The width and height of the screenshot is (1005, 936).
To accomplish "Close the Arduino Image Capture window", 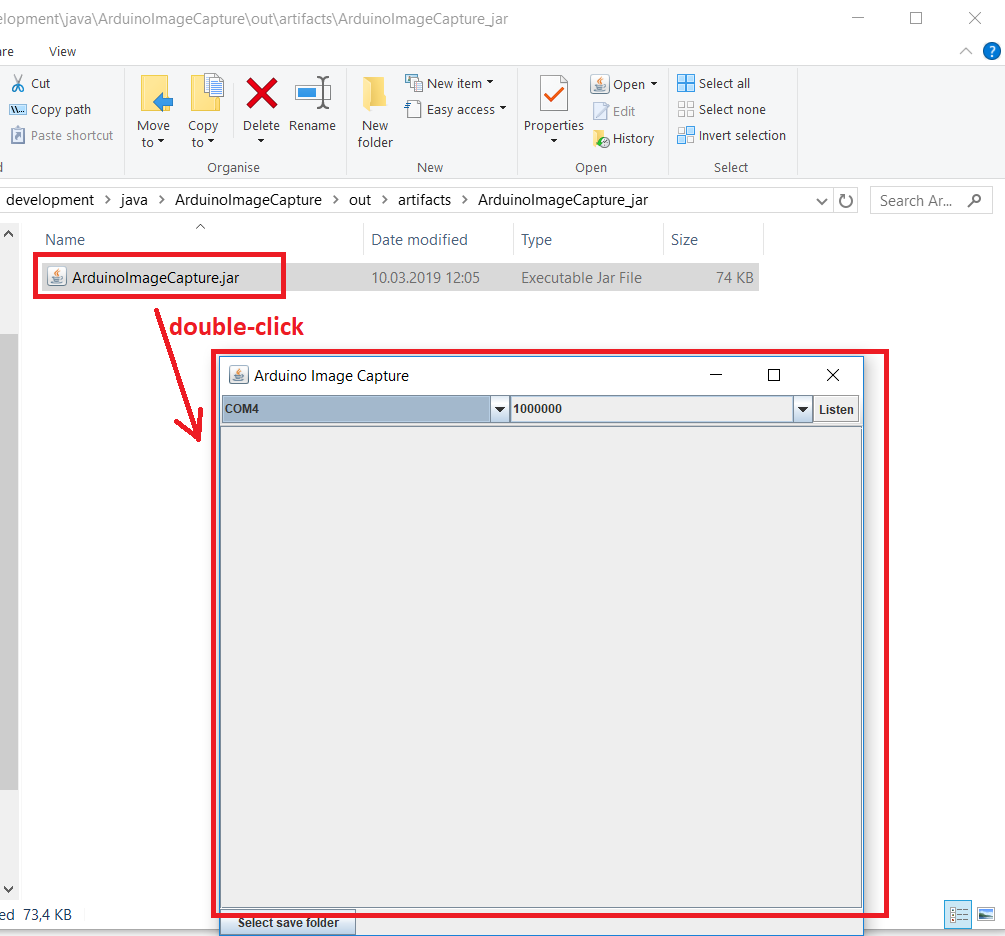I will pyautogui.click(x=833, y=375).
